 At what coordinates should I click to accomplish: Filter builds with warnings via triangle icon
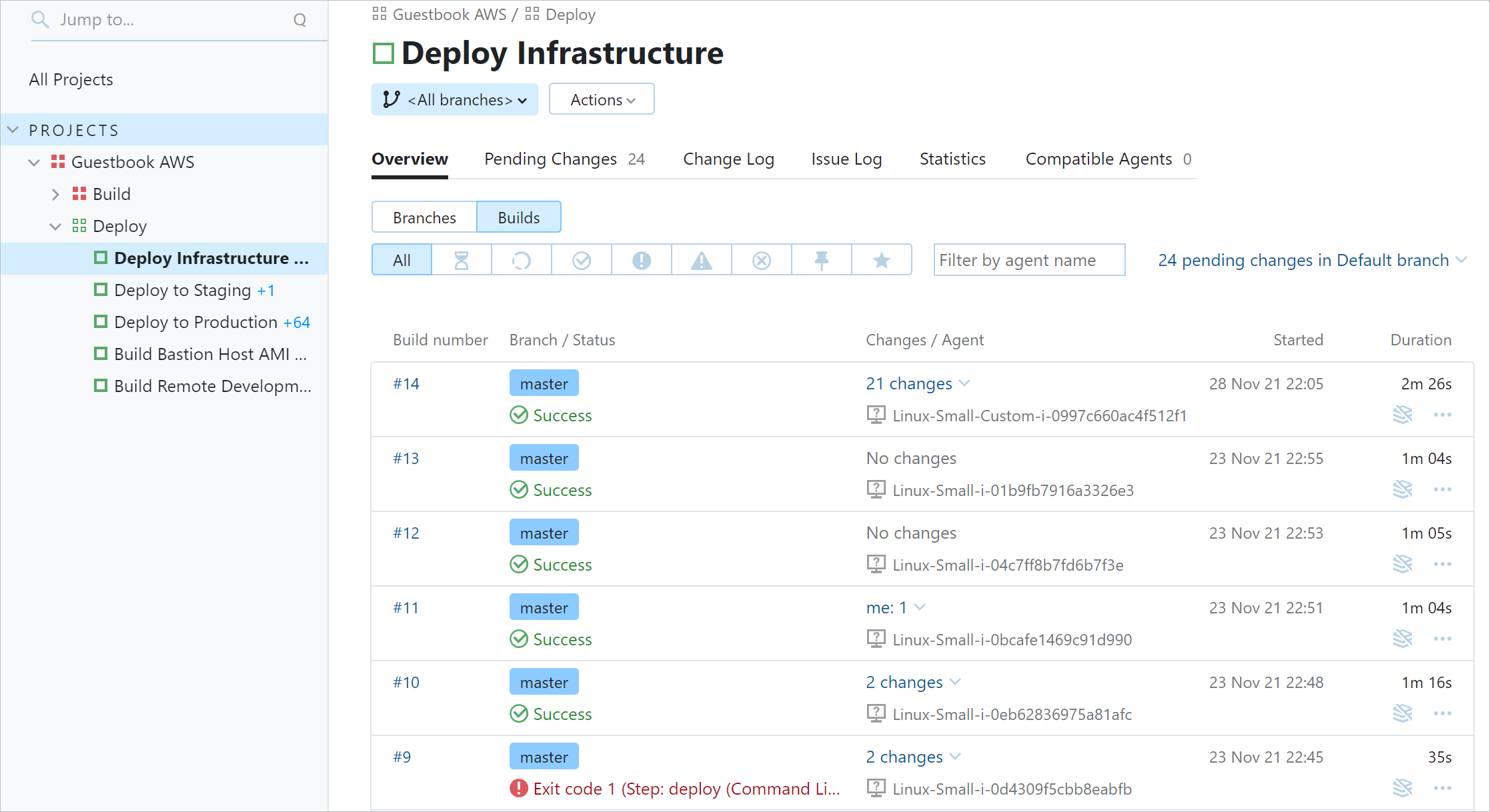tap(701, 259)
